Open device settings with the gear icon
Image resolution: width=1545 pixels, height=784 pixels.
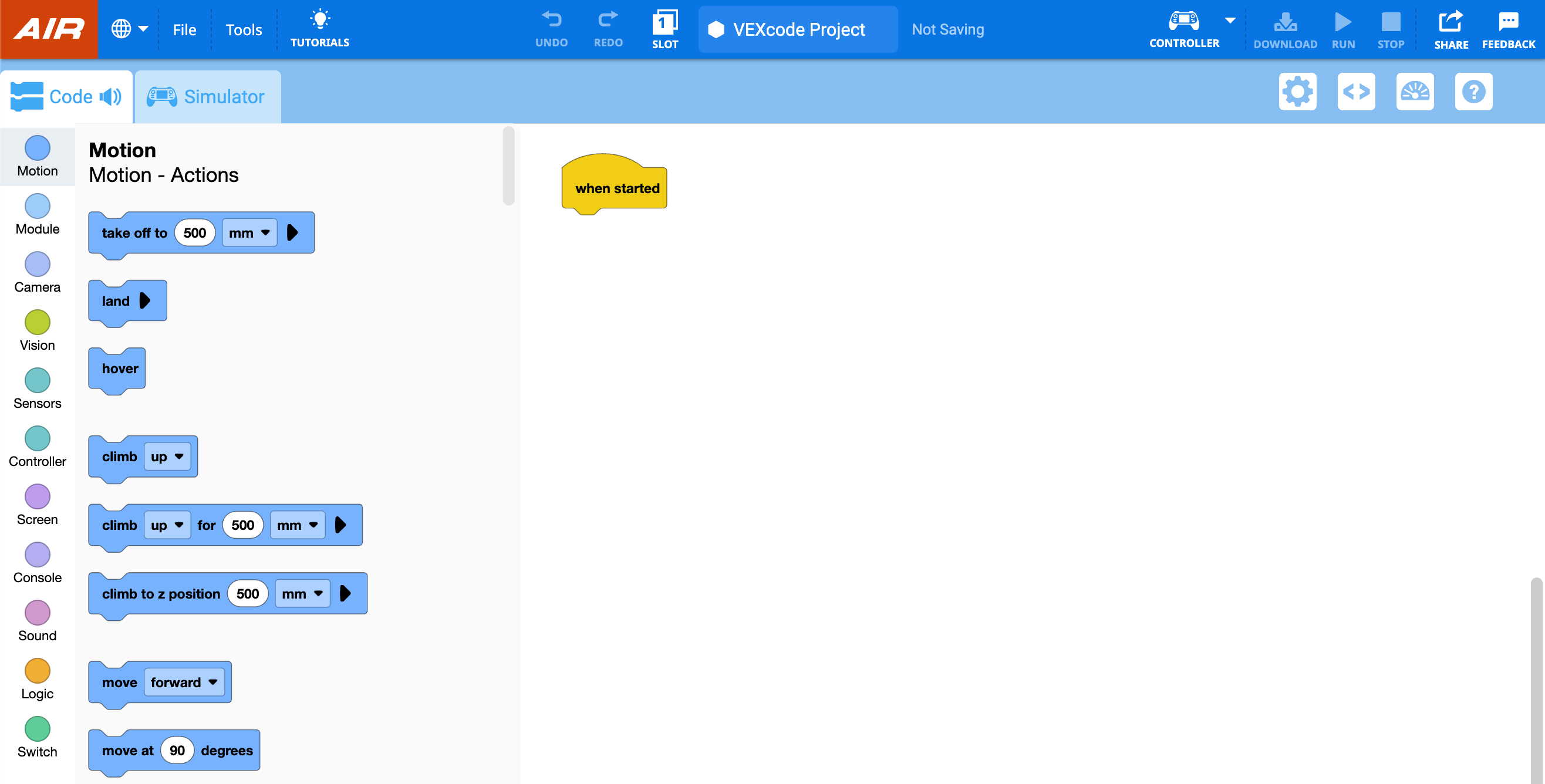[1298, 92]
